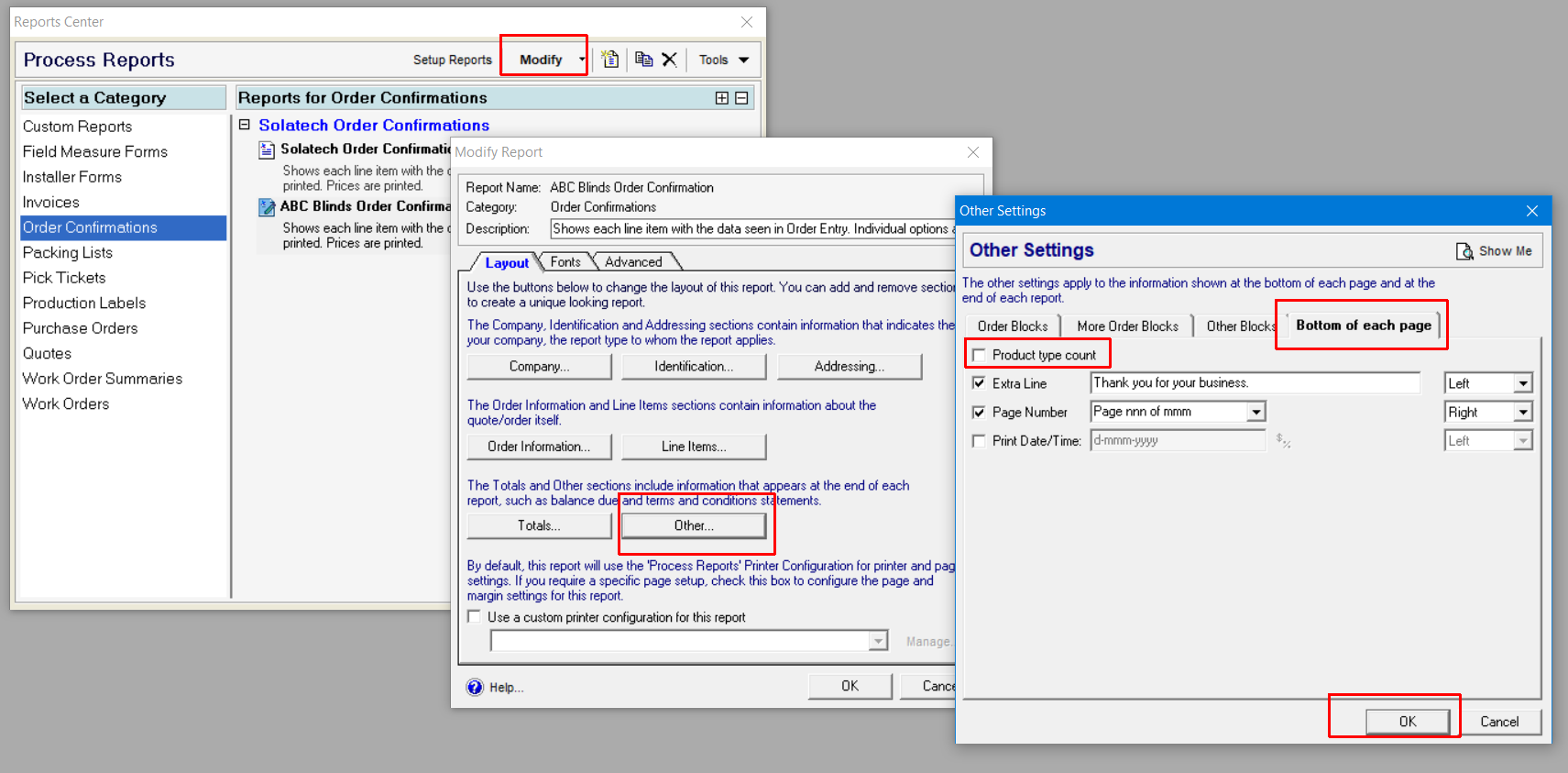The width and height of the screenshot is (1568, 773).
Task: Click the blue Help question mark icon
Action: [475, 687]
